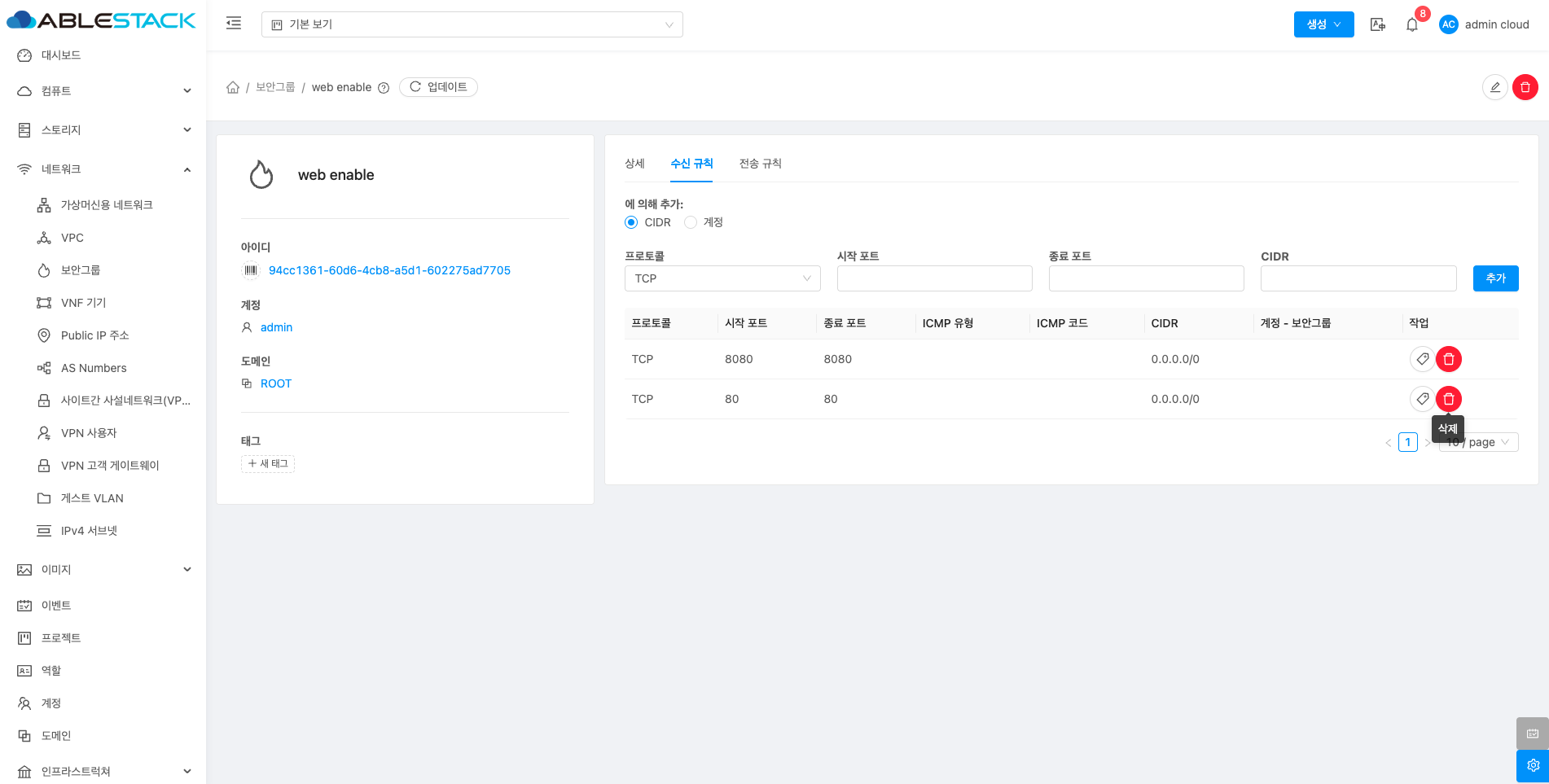Click the 시작 포트 input field
This screenshot has height=784, width=1549.
[x=934, y=278]
